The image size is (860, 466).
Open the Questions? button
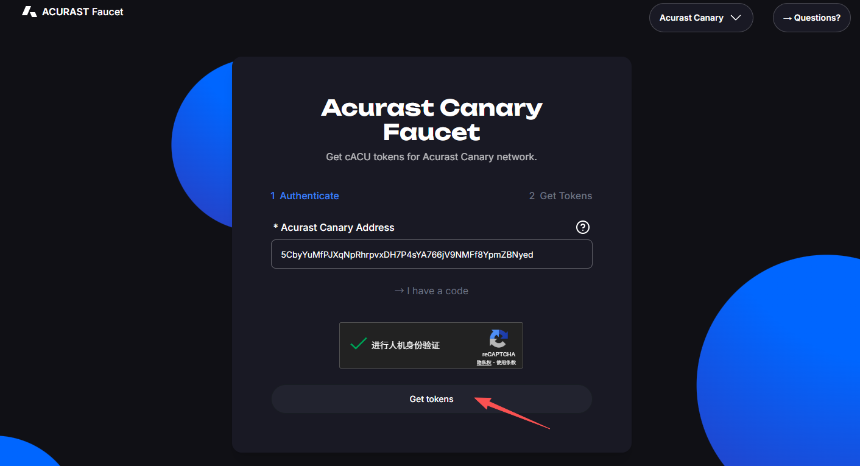812,18
